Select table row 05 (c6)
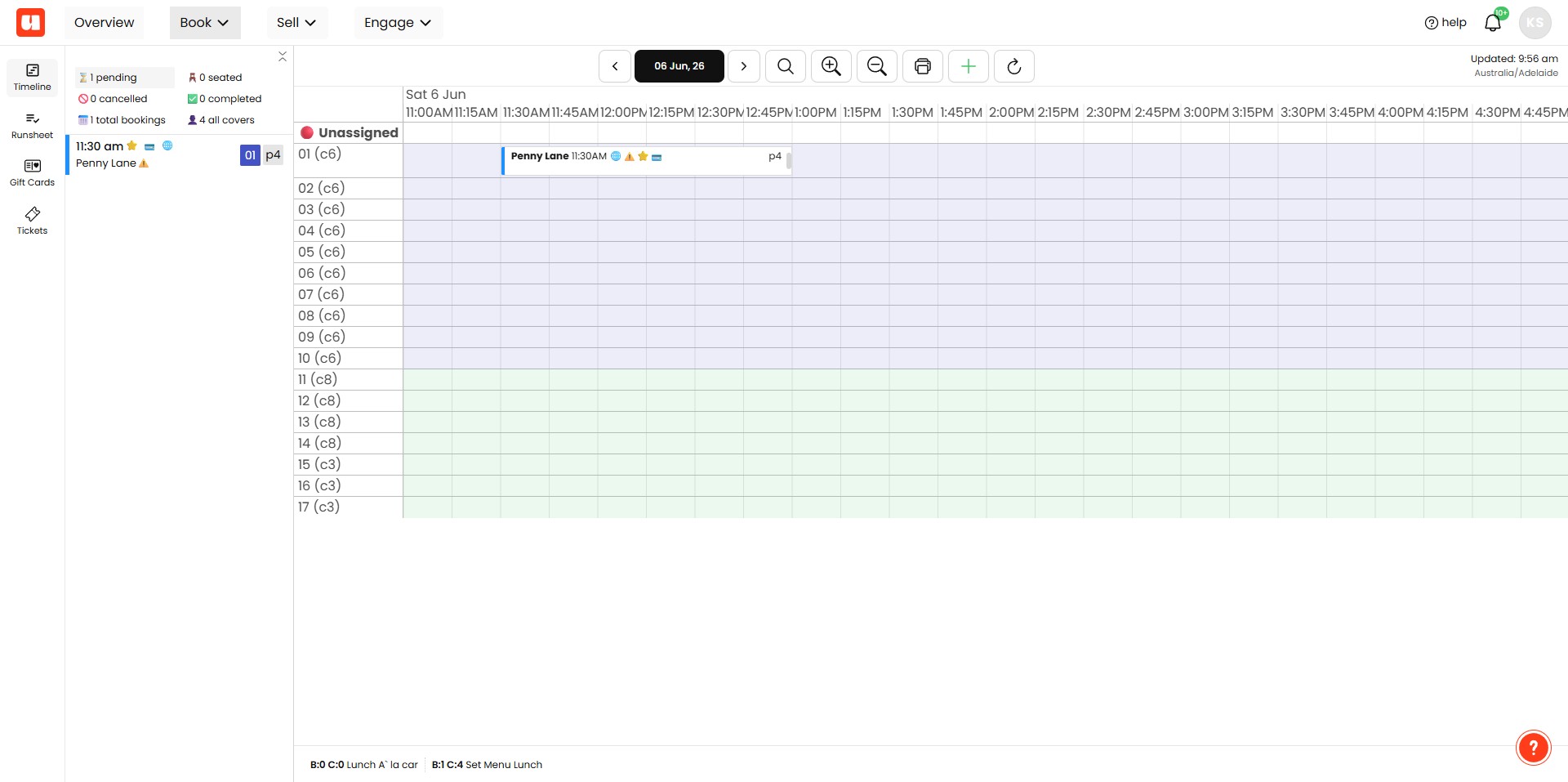Screen dimensions: 1568x782 (349, 252)
